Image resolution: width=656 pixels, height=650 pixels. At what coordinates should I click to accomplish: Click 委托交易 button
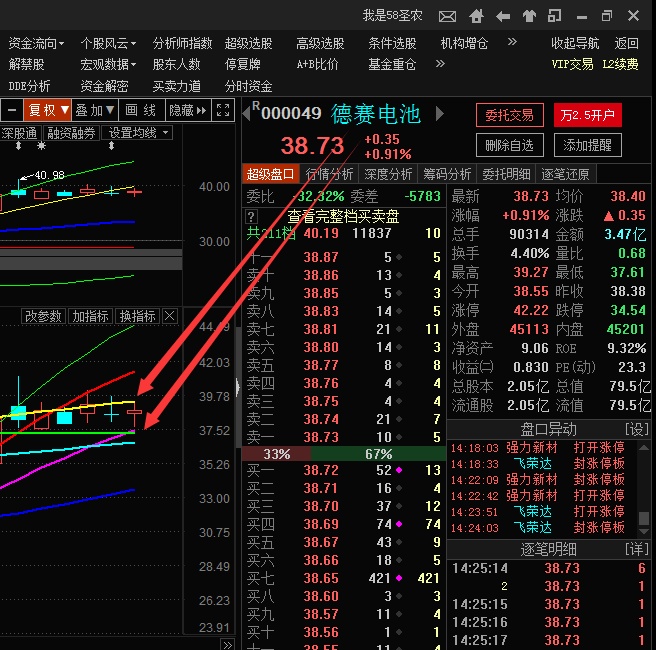pyautogui.click(x=510, y=115)
